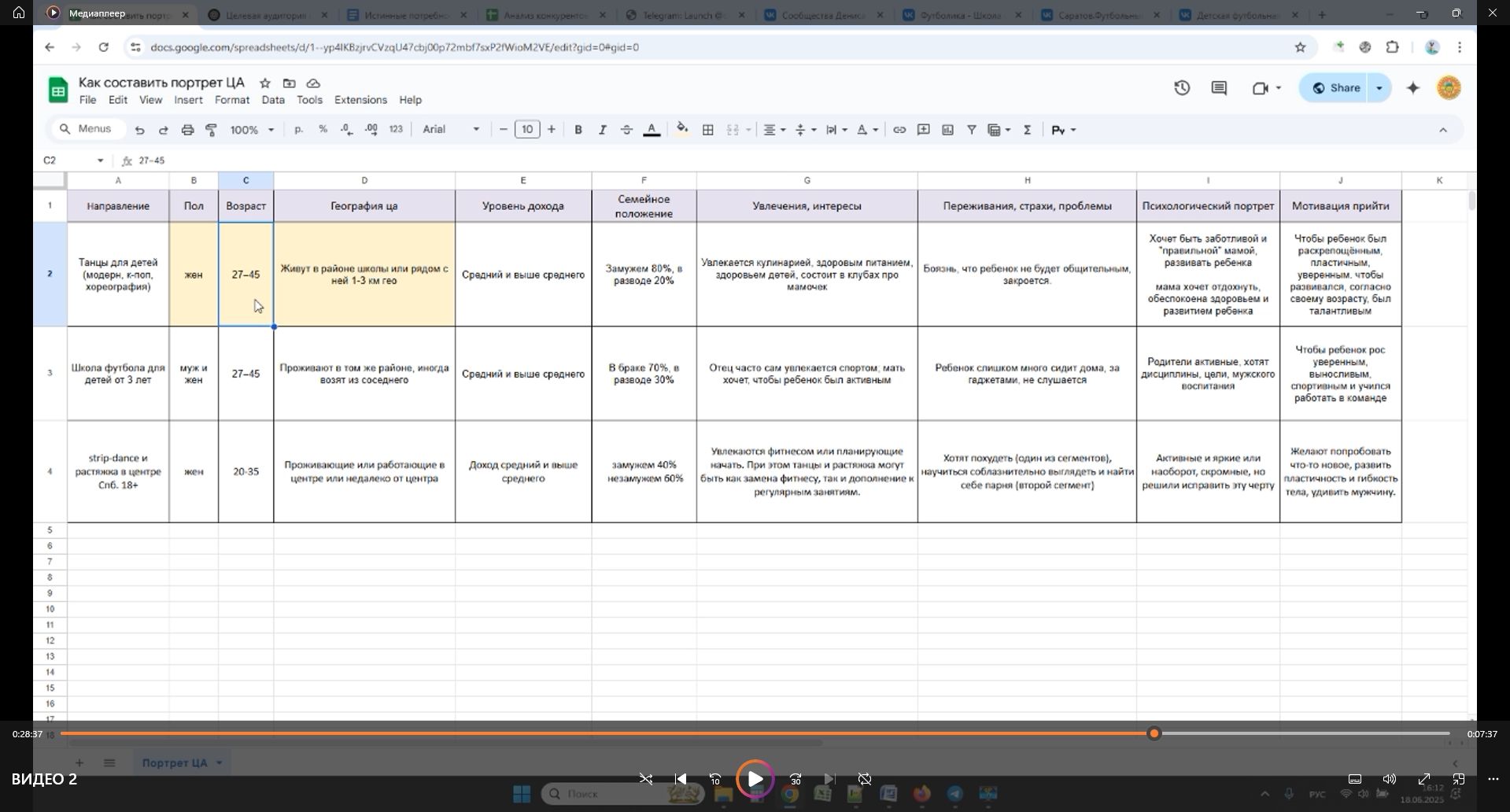Toggle italic formatting
The width and height of the screenshot is (1510, 812).
pyautogui.click(x=603, y=130)
